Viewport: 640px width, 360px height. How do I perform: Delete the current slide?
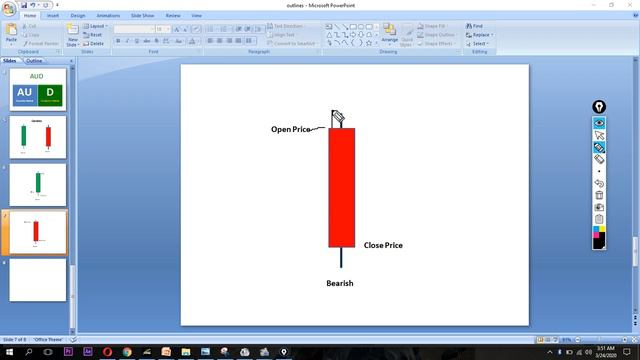(93, 43)
